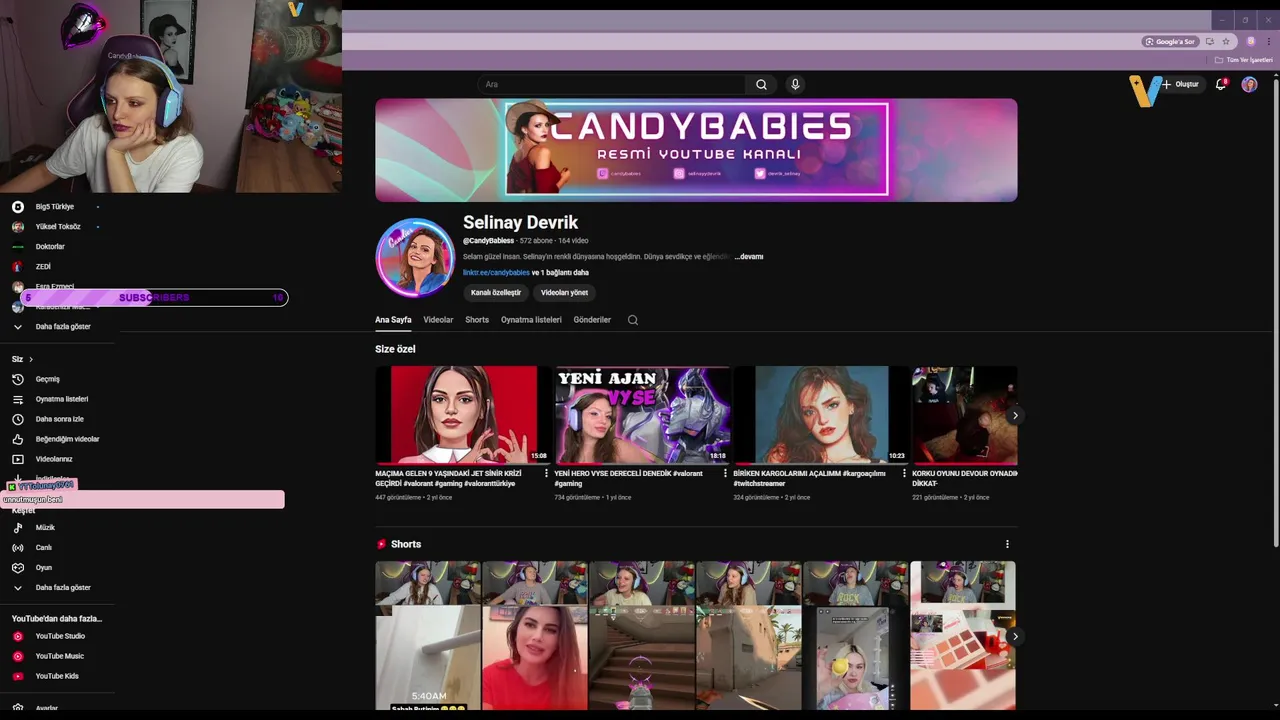The image size is (1280, 720).
Task: Switch to the Gönderiler tab
Action: [592, 320]
